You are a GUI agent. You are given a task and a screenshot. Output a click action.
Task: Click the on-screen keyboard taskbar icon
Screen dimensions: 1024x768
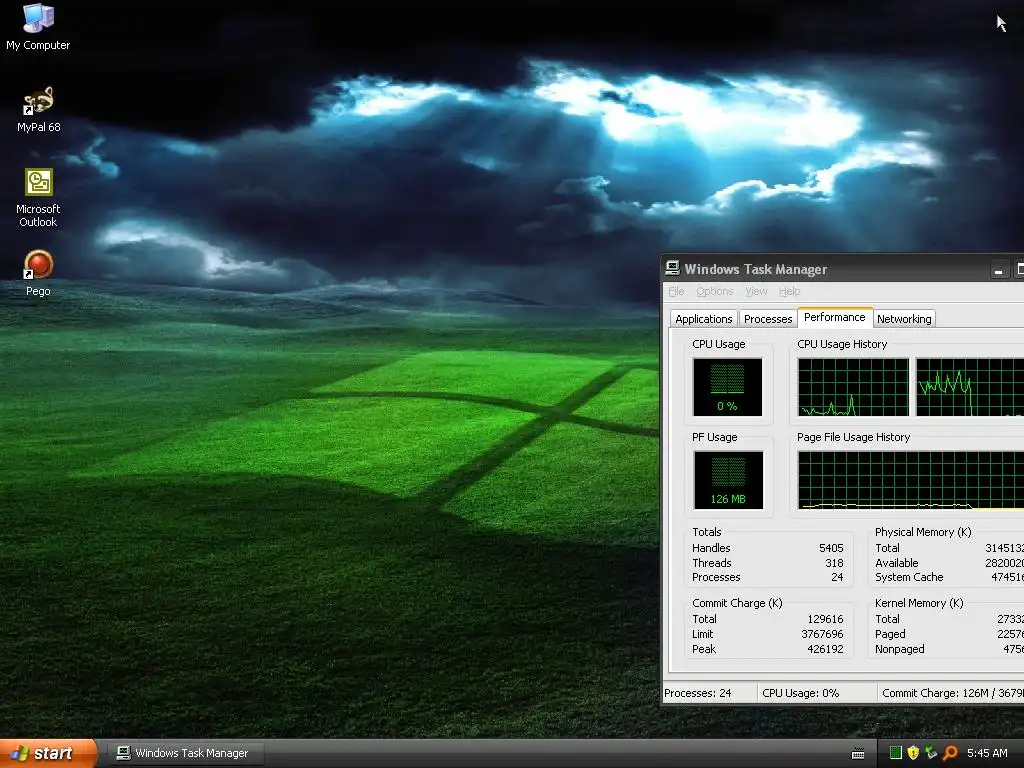click(858, 754)
